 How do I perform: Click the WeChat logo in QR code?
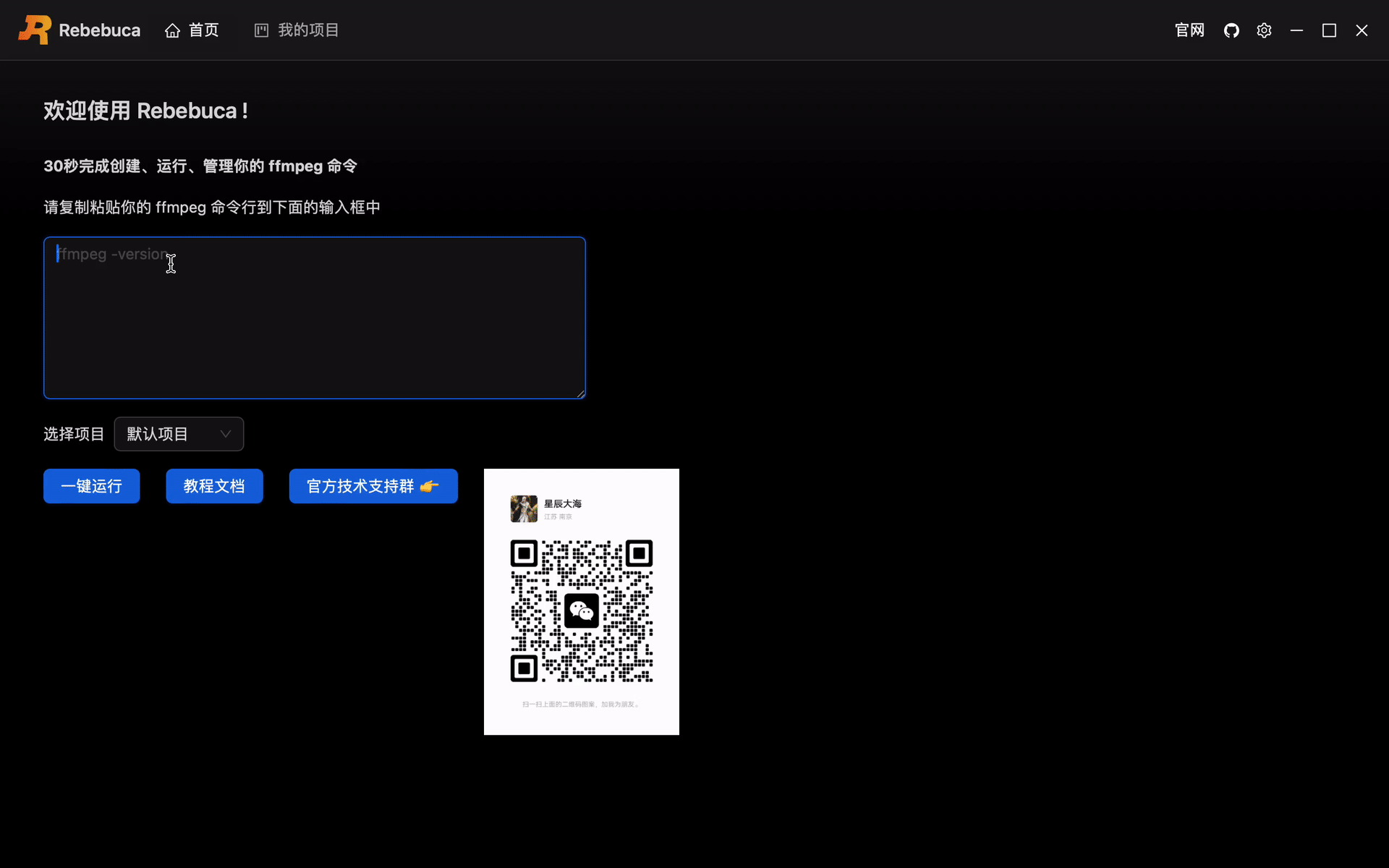click(581, 611)
